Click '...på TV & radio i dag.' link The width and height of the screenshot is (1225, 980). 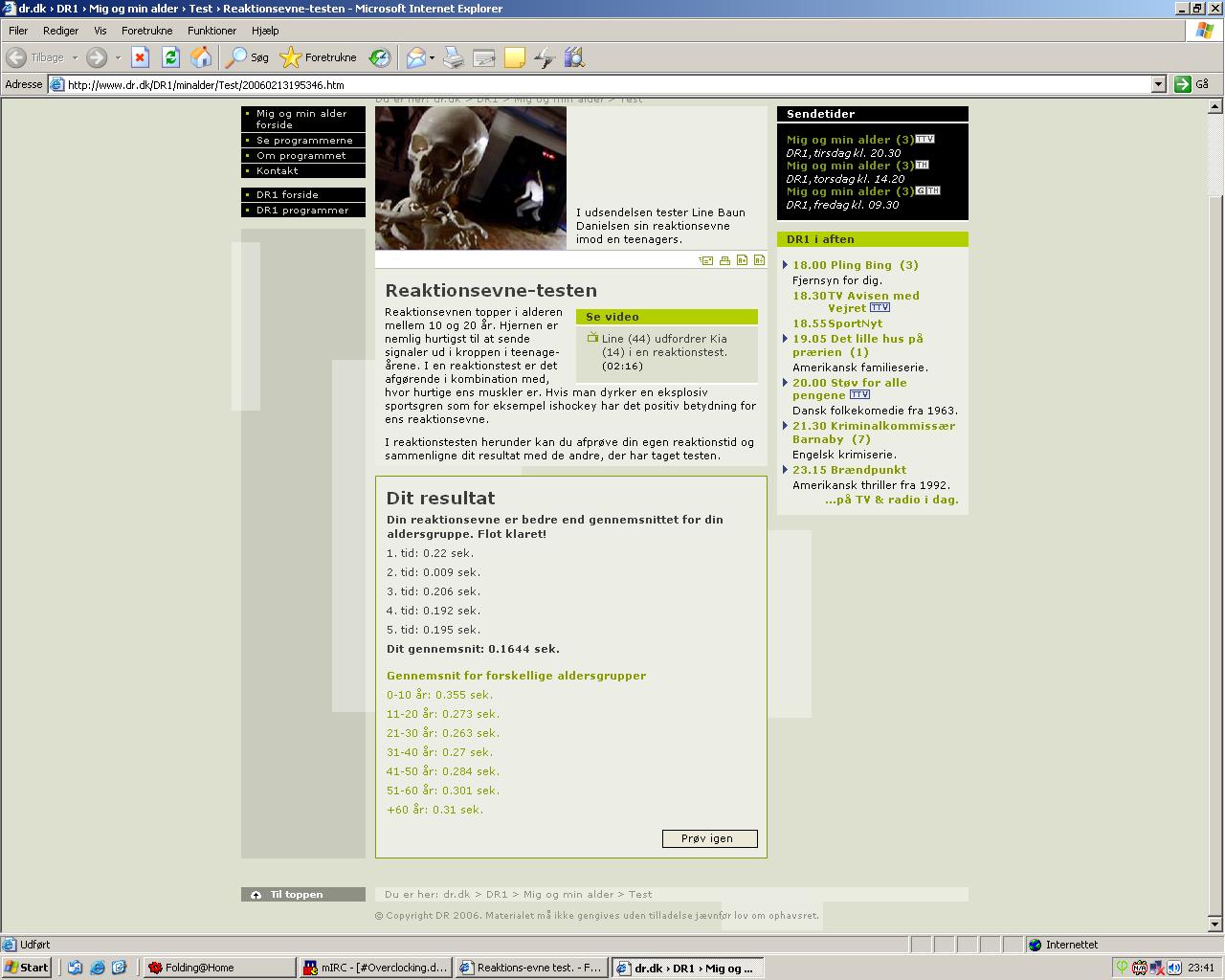891,500
